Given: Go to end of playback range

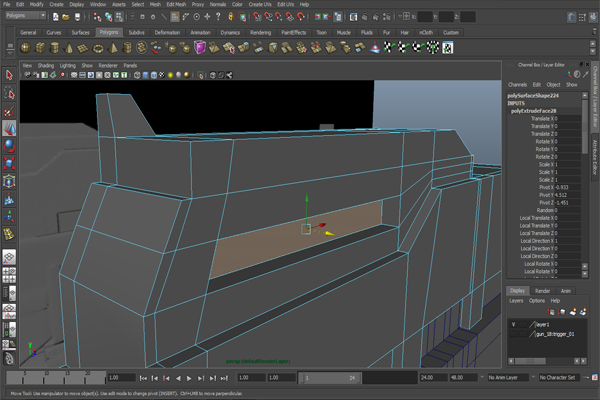Looking at the screenshot, I should pyautogui.click(x=224, y=378).
